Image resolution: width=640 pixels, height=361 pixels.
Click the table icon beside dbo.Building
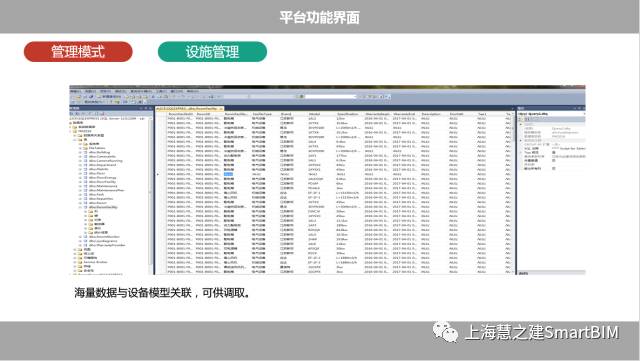point(86,152)
